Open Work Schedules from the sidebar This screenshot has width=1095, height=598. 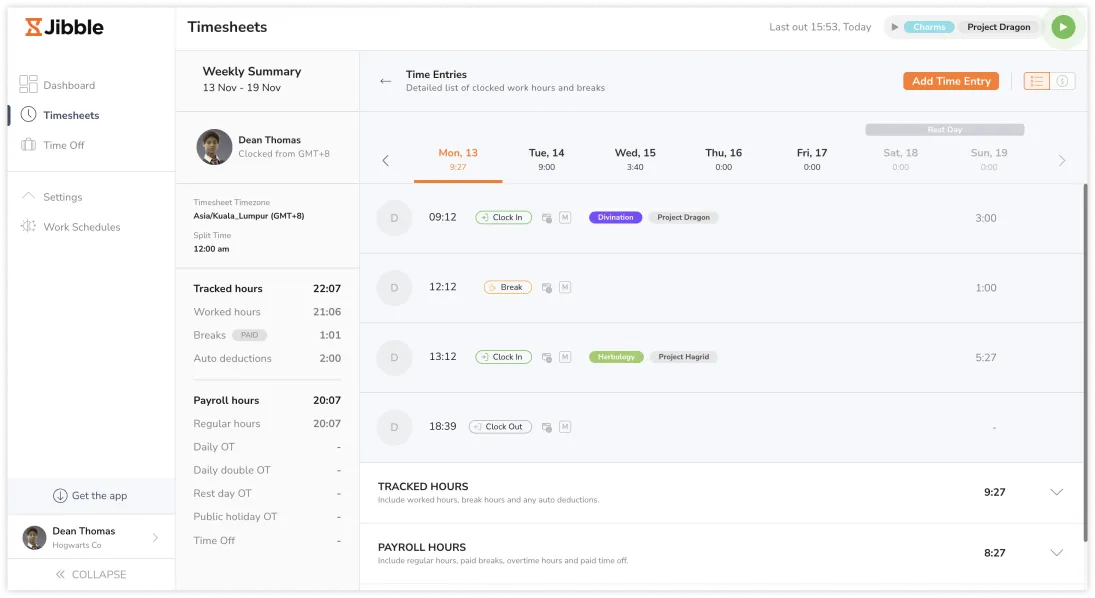point(81,227)
